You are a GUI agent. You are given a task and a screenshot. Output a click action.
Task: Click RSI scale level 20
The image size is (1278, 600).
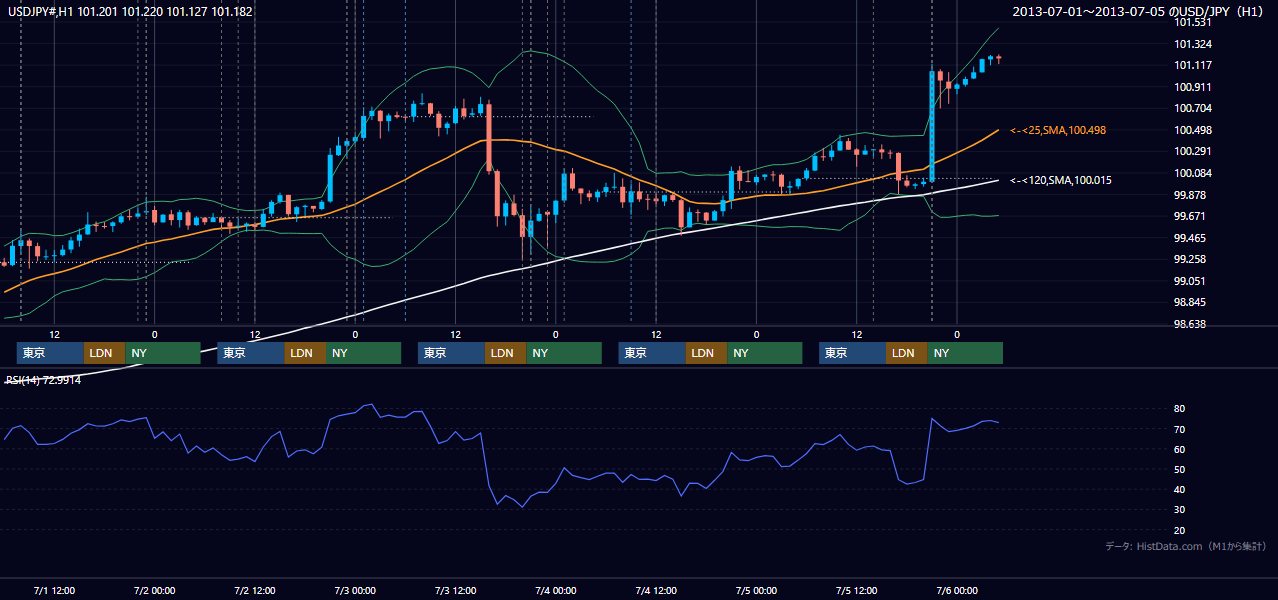(1179, 530)
